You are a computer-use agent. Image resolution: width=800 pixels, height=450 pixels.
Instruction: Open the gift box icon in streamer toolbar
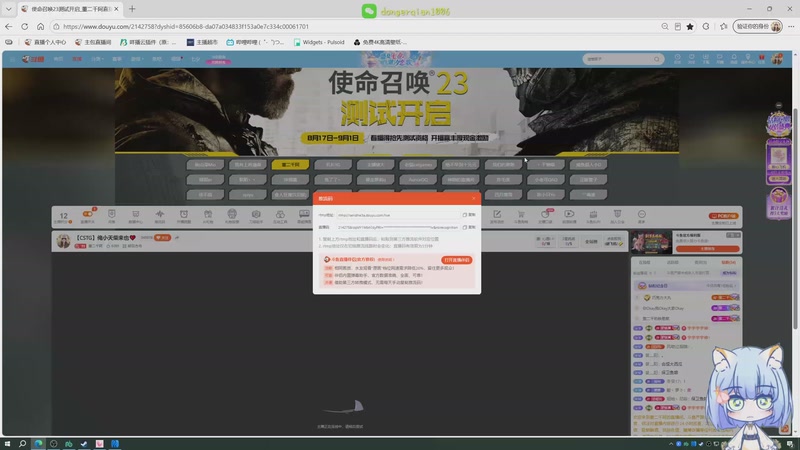pos(208,216)
